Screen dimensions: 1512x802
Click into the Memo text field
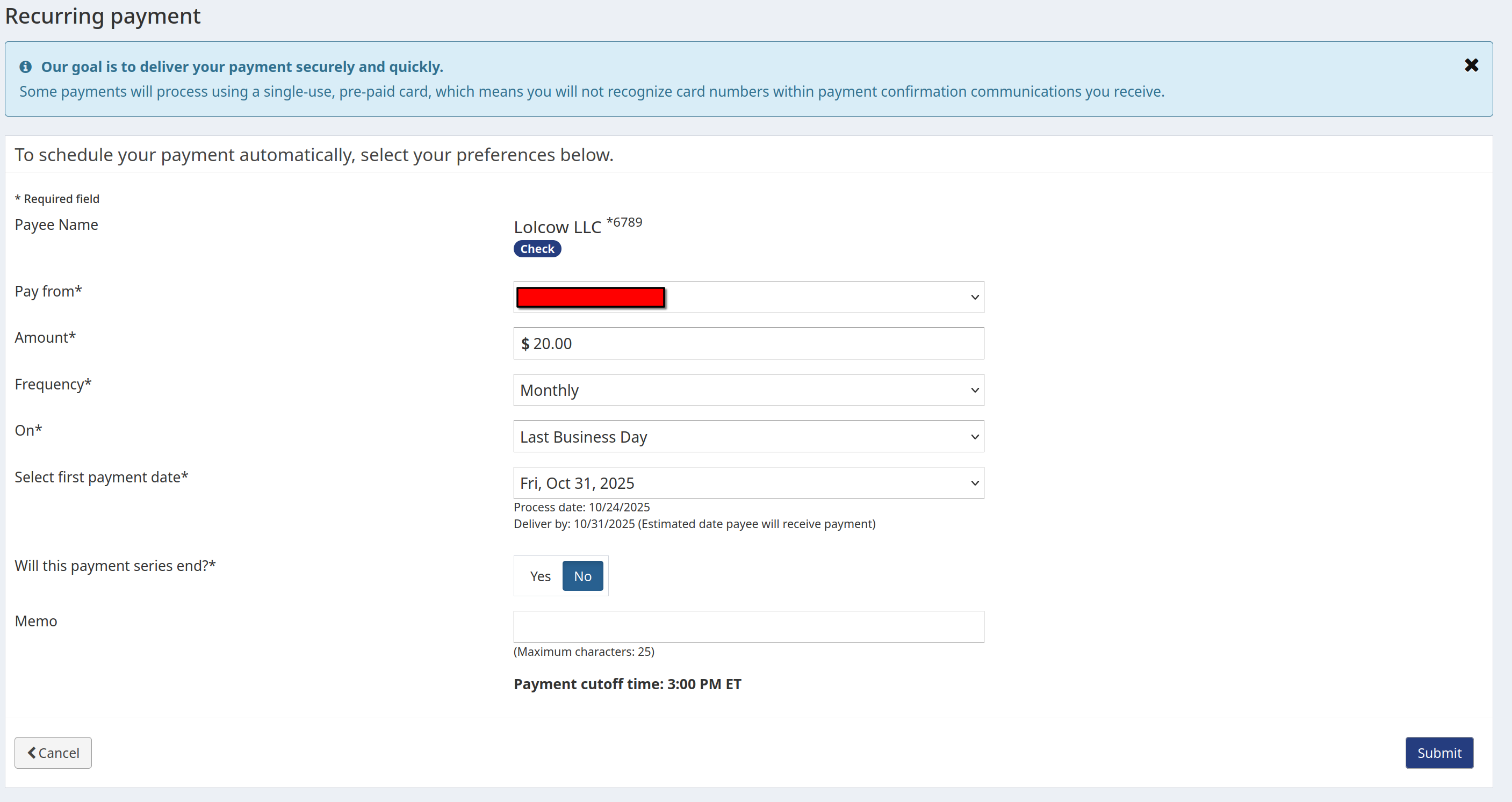click(748, 626)
